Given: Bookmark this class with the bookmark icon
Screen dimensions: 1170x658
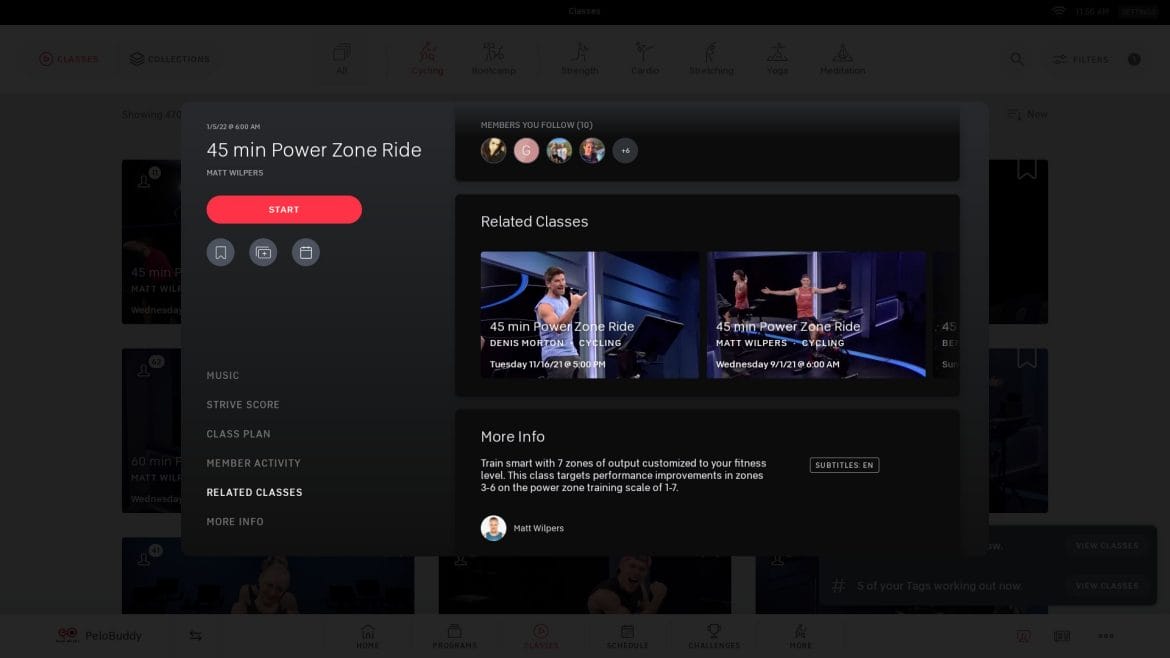Looking at the screenshot, I should point(220,253).
